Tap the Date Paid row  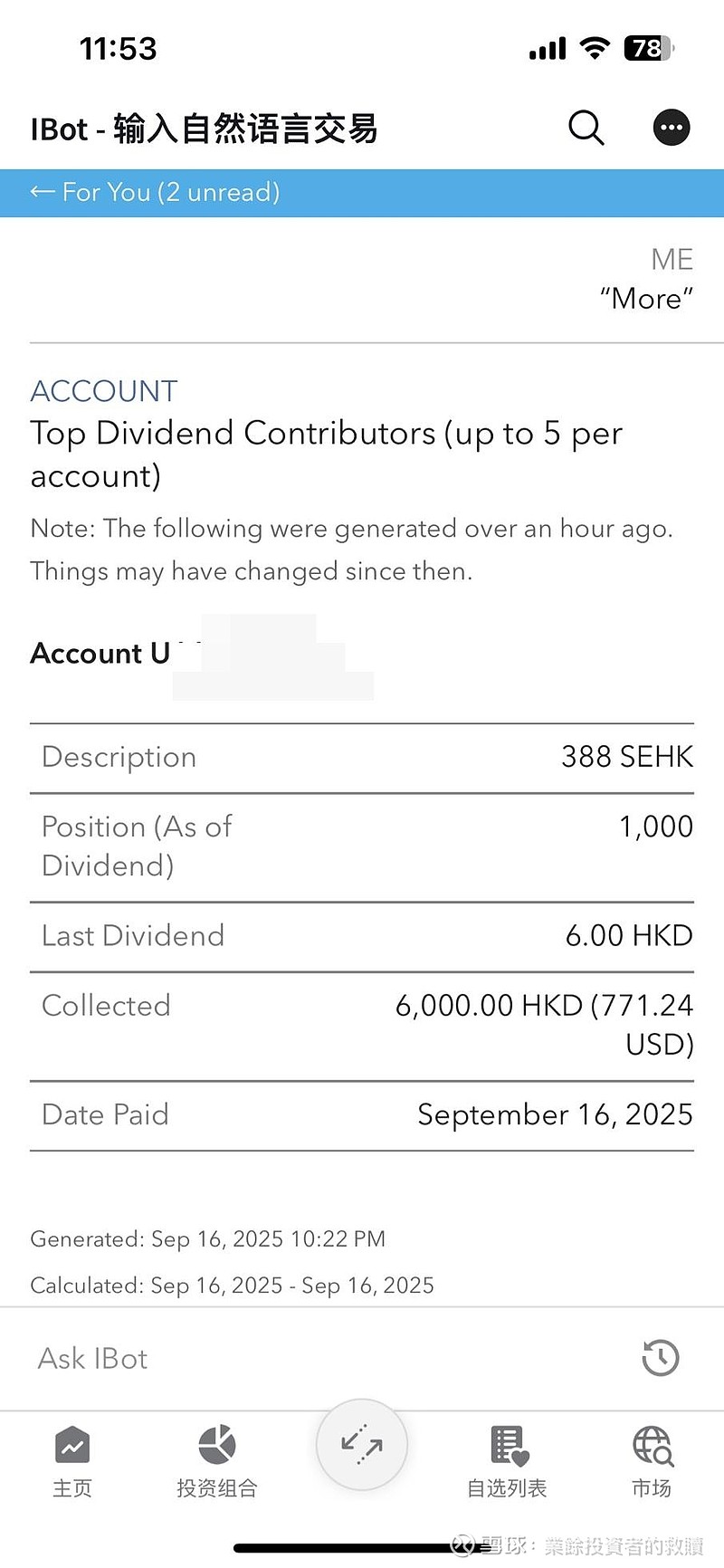pyautogui.click(x=362, y=1114)
